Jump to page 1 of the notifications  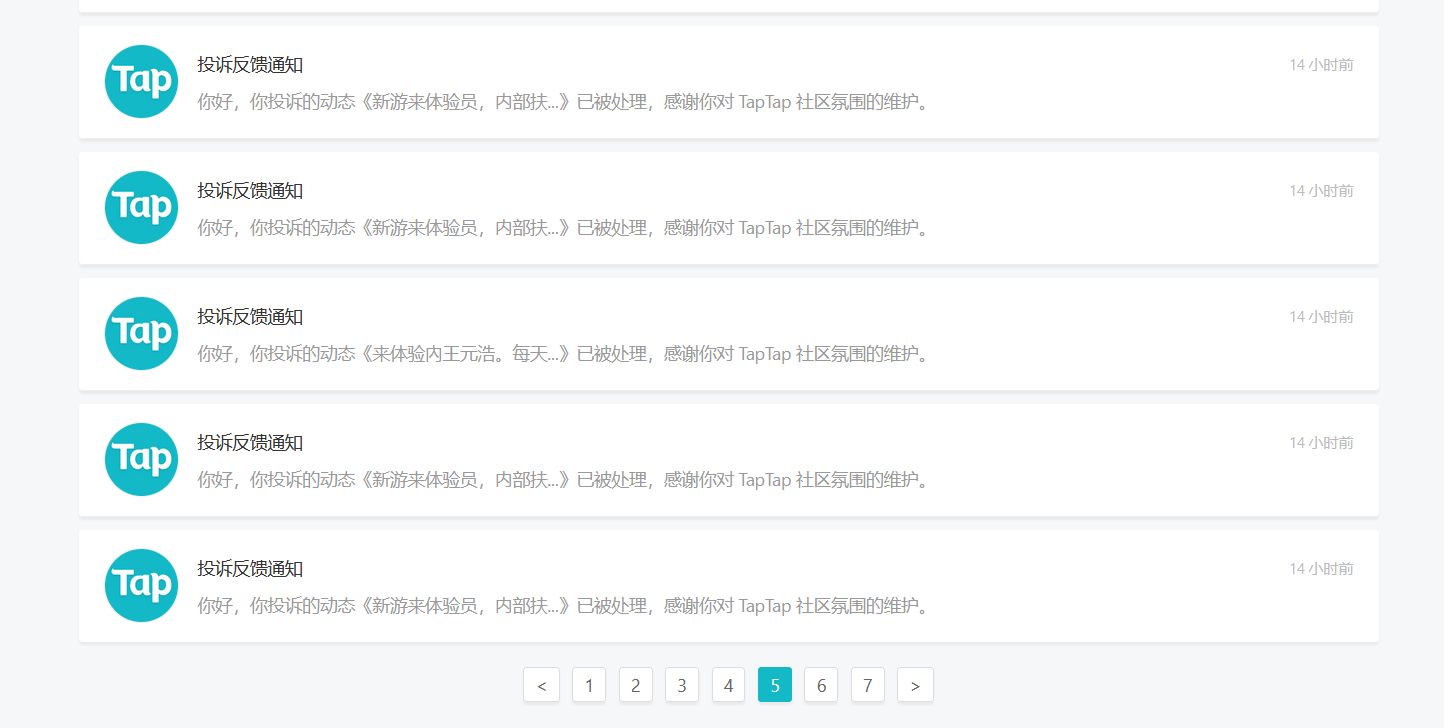589,685
